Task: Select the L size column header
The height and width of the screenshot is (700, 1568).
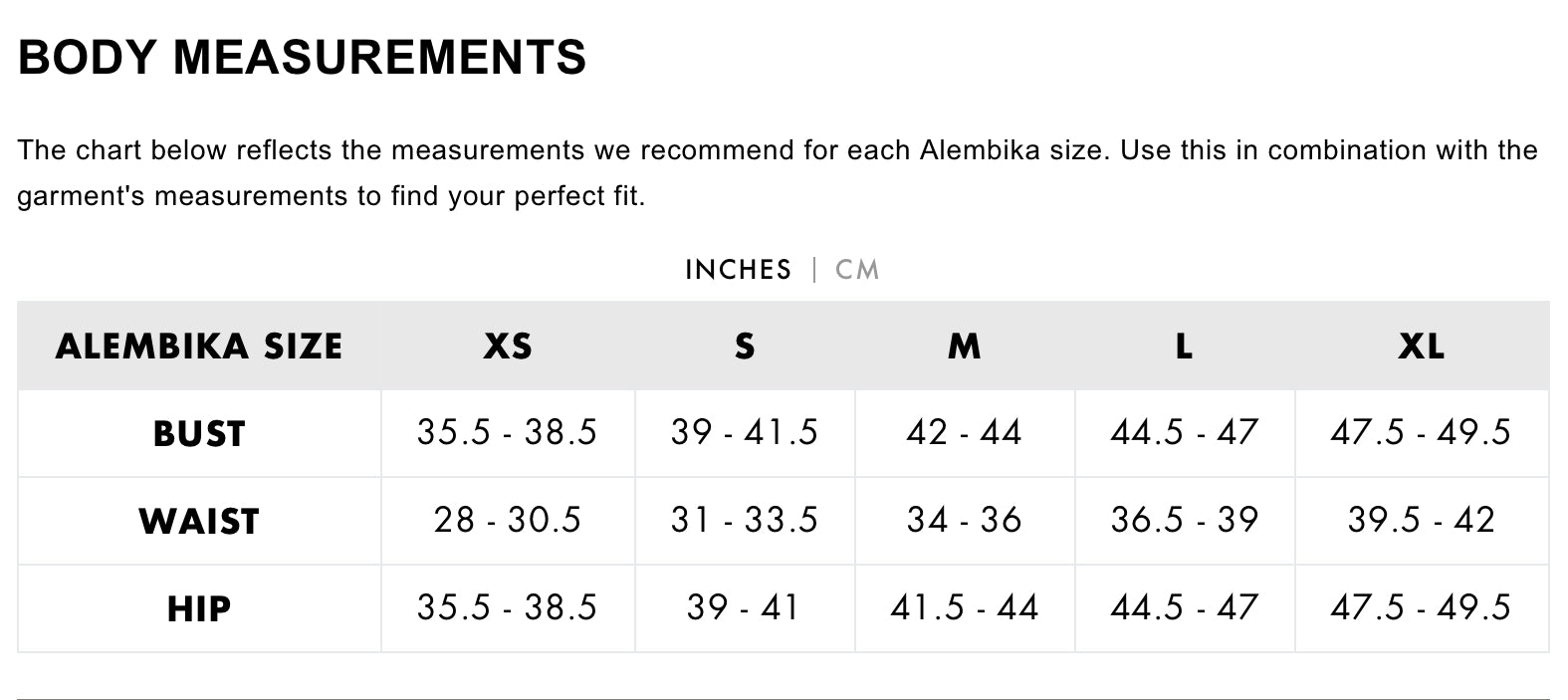Action: pos(1184,347)
